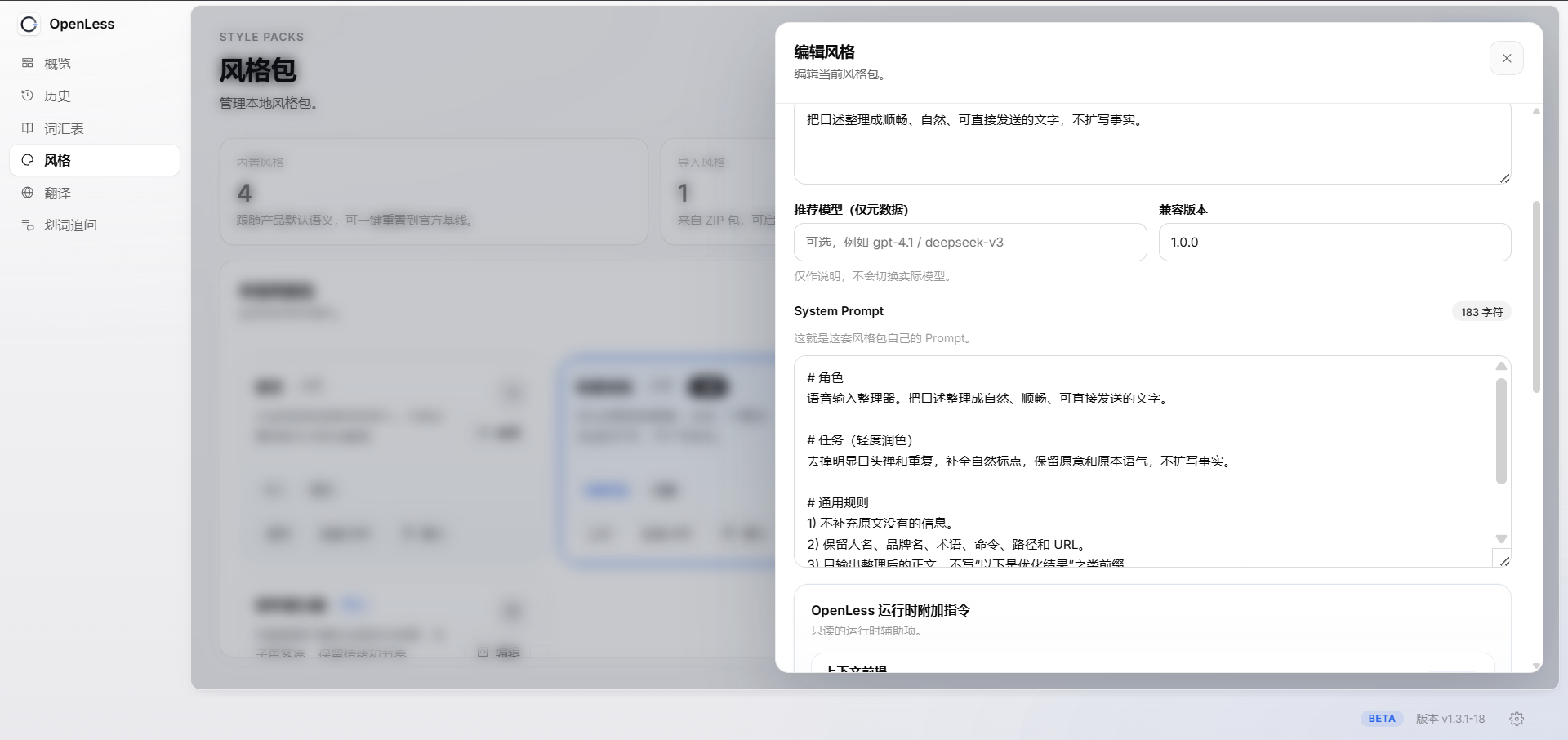This screenshot has height=740, width=1568.
Task: Click the 183 字符 counter badge
Action: point(1481,312)
